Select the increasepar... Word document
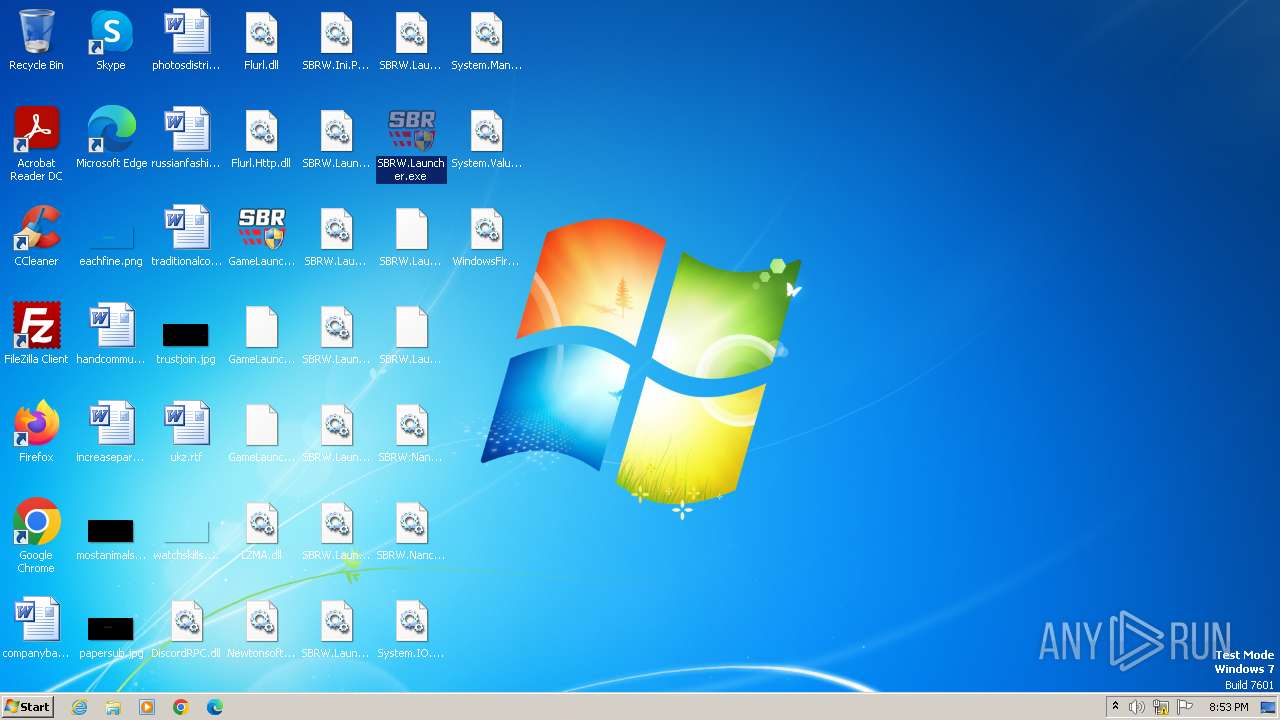The width and height of the screenshot is (1280, 720). [x=111, y=433]
